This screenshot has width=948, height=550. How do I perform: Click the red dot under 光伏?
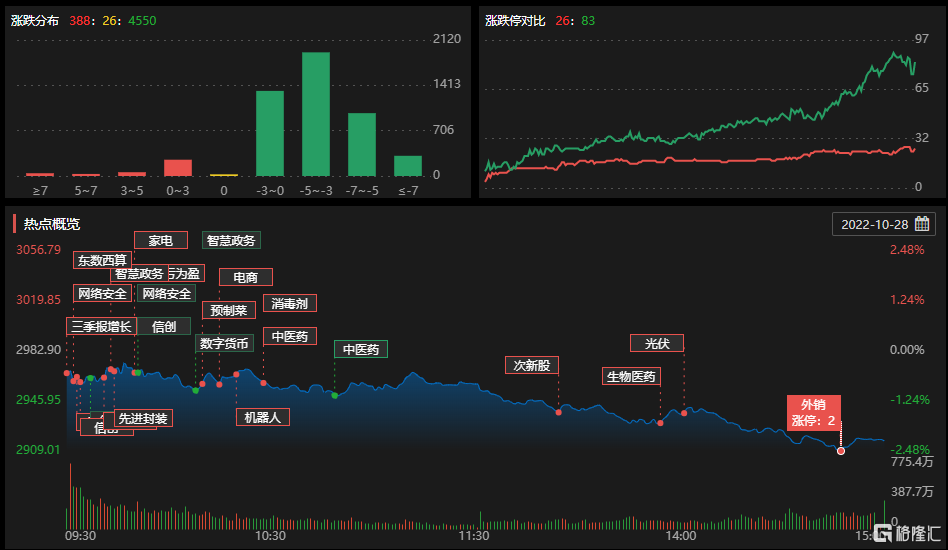tap(684, 413)
